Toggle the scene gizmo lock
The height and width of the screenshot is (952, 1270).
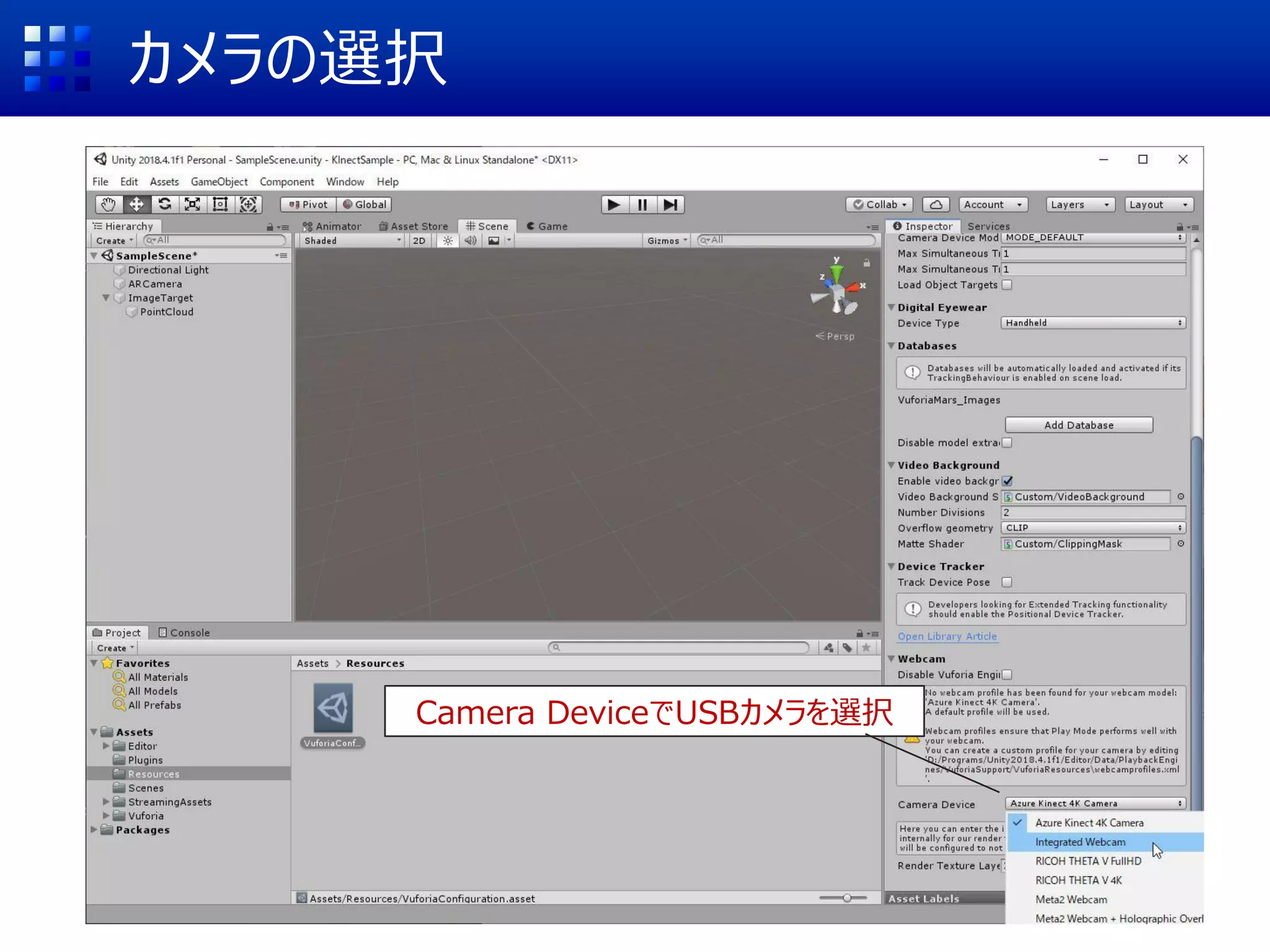click(867, 263)
